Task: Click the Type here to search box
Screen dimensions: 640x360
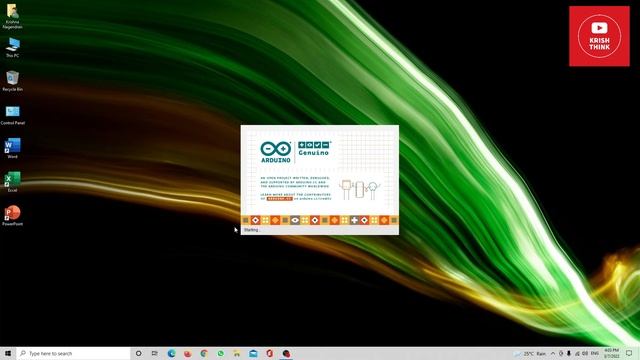Action: point(73,353)
